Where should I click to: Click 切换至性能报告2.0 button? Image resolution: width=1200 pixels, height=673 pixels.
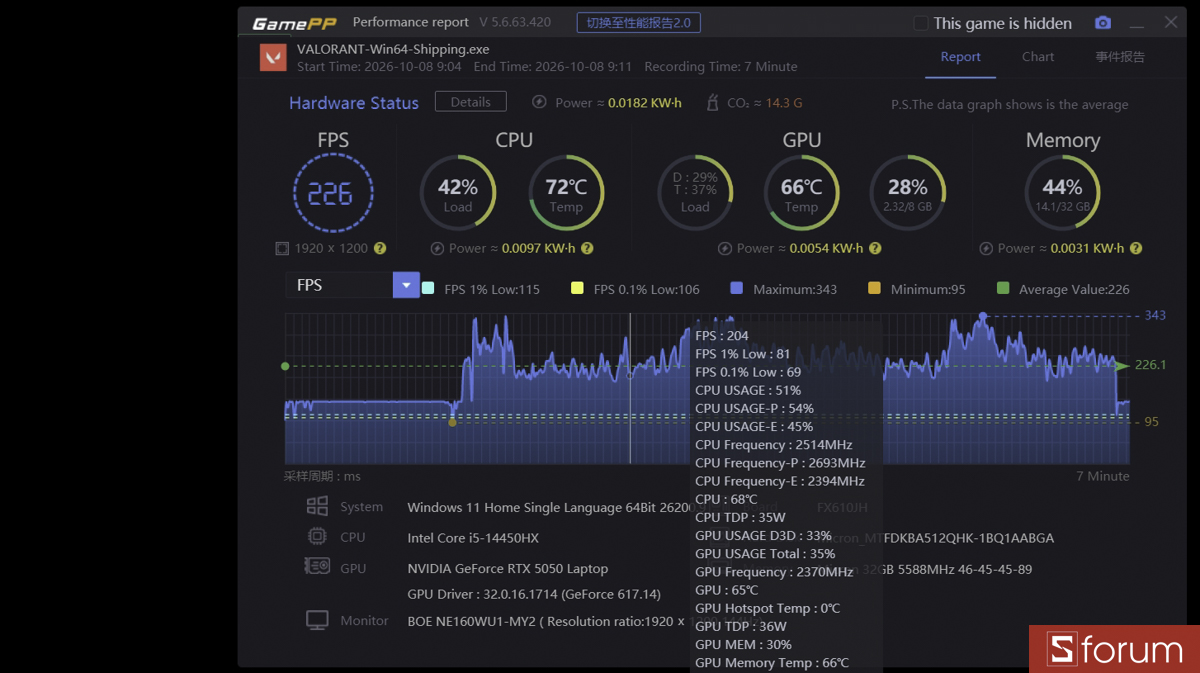click(x=639, y=23)
